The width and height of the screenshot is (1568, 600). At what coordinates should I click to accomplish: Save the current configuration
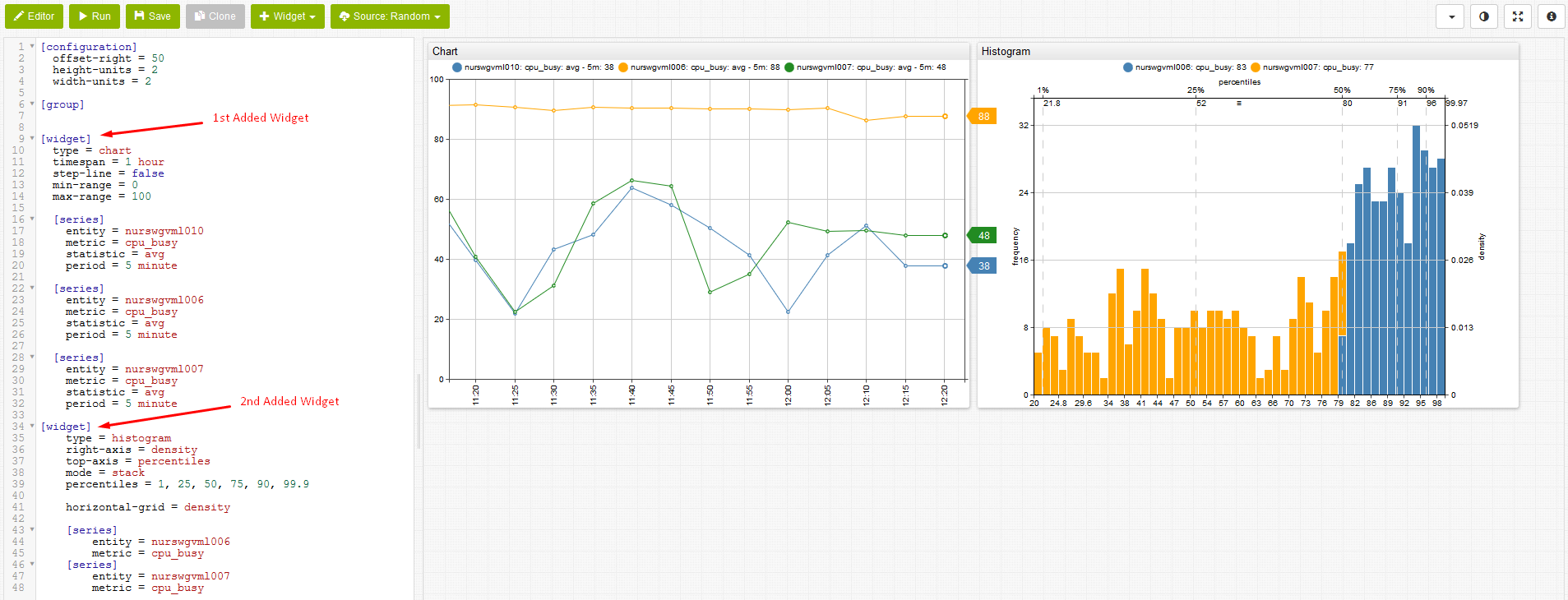tap(153, 16)
